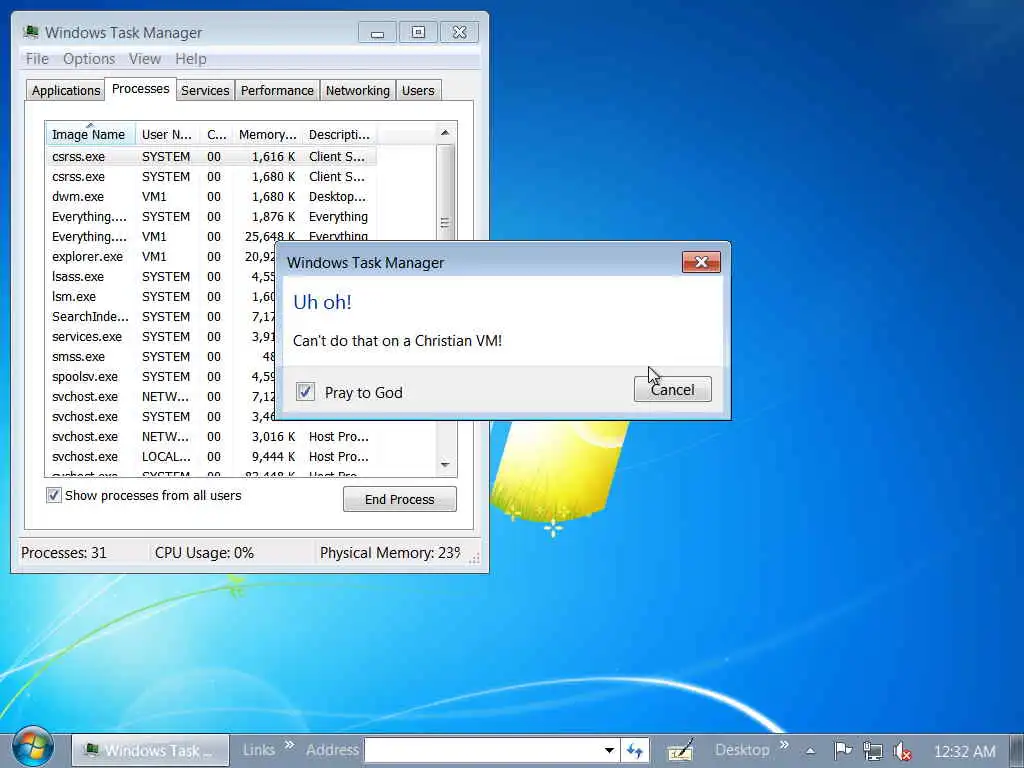Select the explorer.exe process row
The width and height of the screenshot is (1024, 768).
click(x=161, y=257)
